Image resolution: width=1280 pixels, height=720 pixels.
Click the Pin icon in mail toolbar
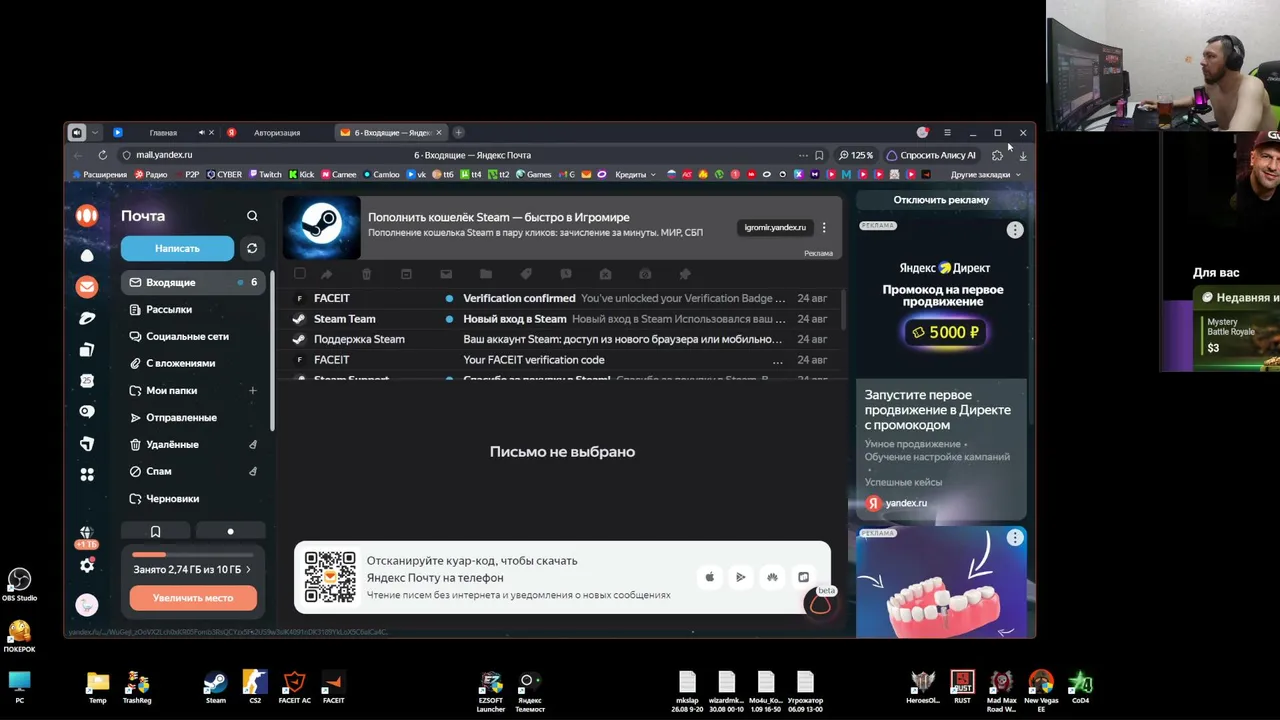[685, 274]
